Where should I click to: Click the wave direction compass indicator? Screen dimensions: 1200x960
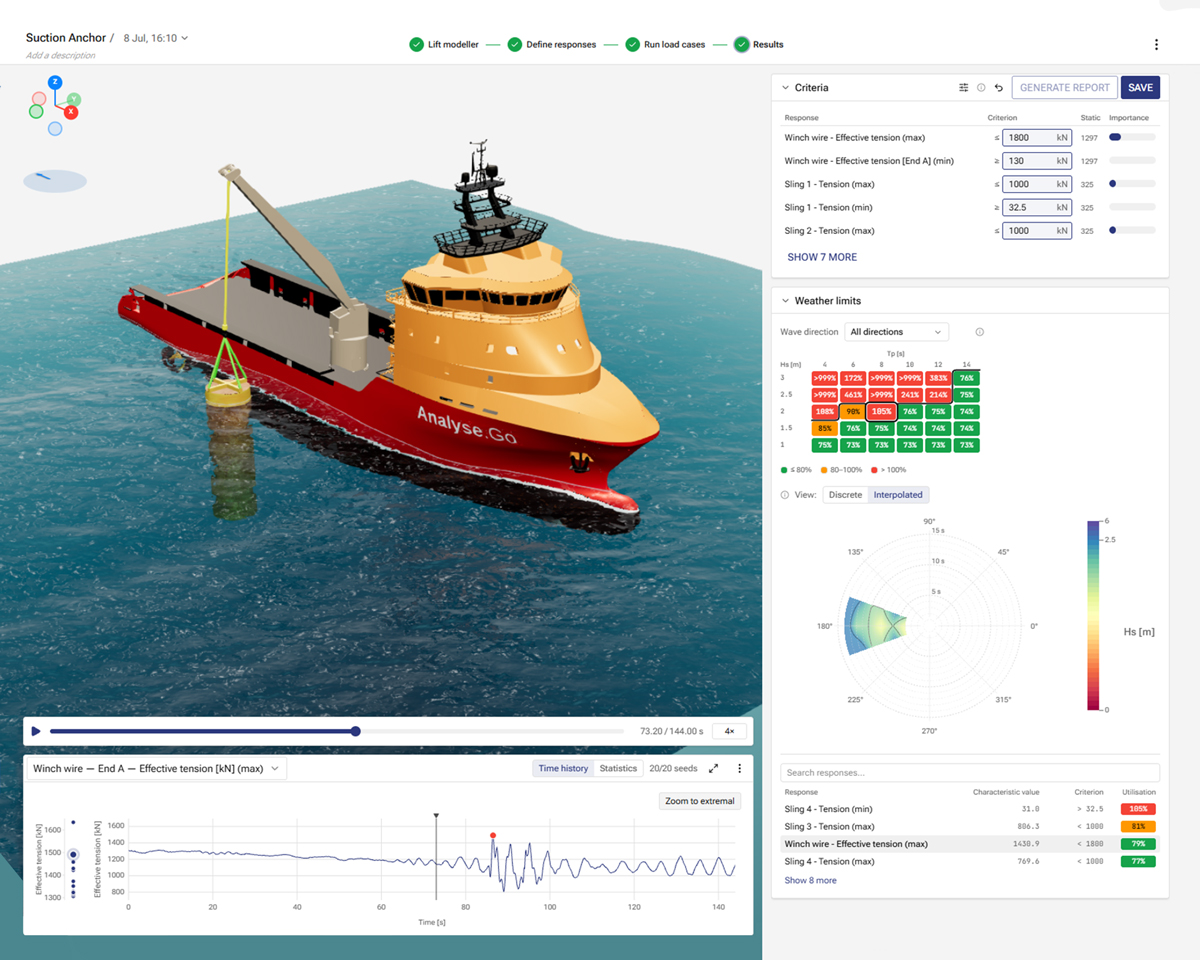click(x=55, y=181)
